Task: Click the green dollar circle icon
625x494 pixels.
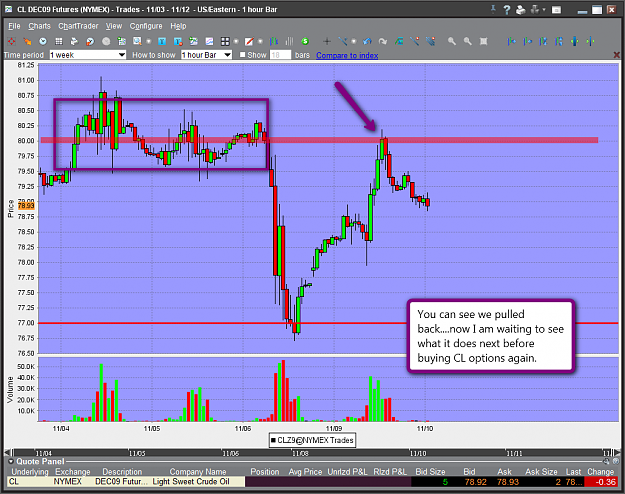Action: click(305, 41)
